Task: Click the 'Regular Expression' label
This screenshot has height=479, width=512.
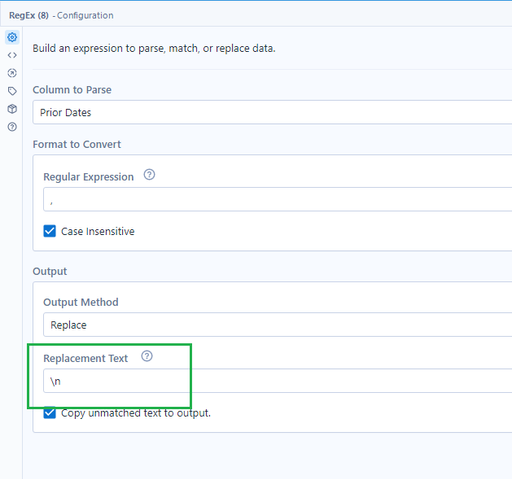Action: [x=89, y=177]
